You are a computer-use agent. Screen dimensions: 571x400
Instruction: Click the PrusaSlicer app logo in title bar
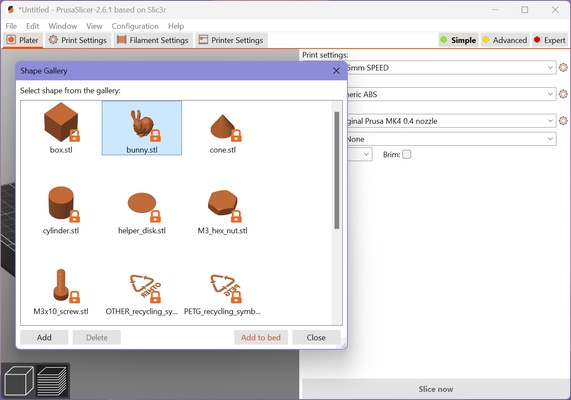tap(11, 10)
